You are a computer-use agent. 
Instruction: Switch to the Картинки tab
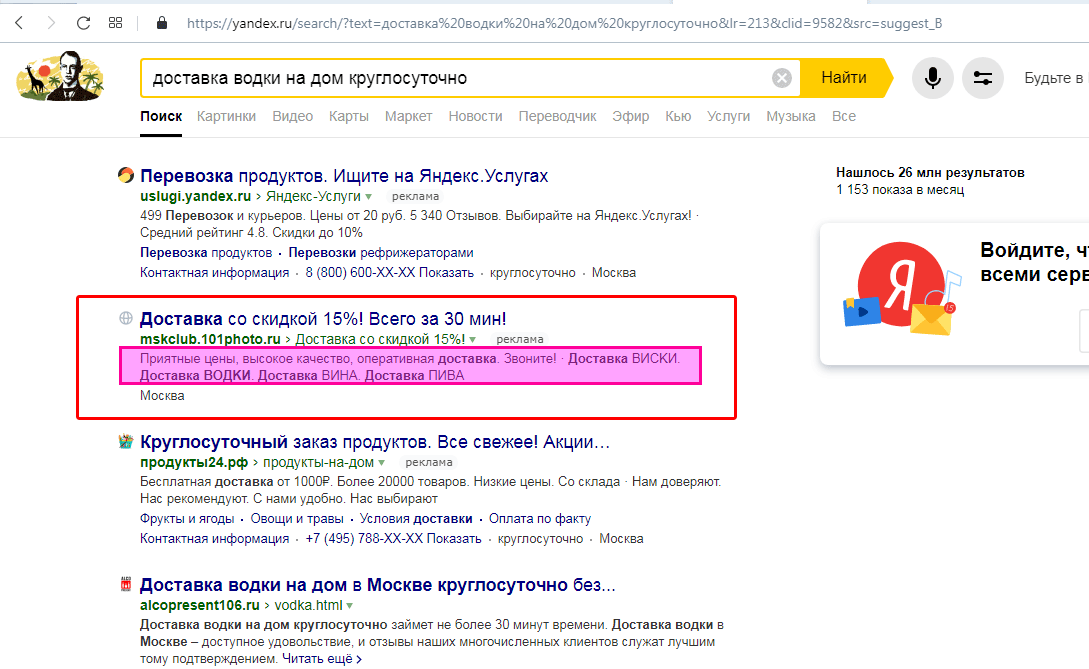click(226, 116)
